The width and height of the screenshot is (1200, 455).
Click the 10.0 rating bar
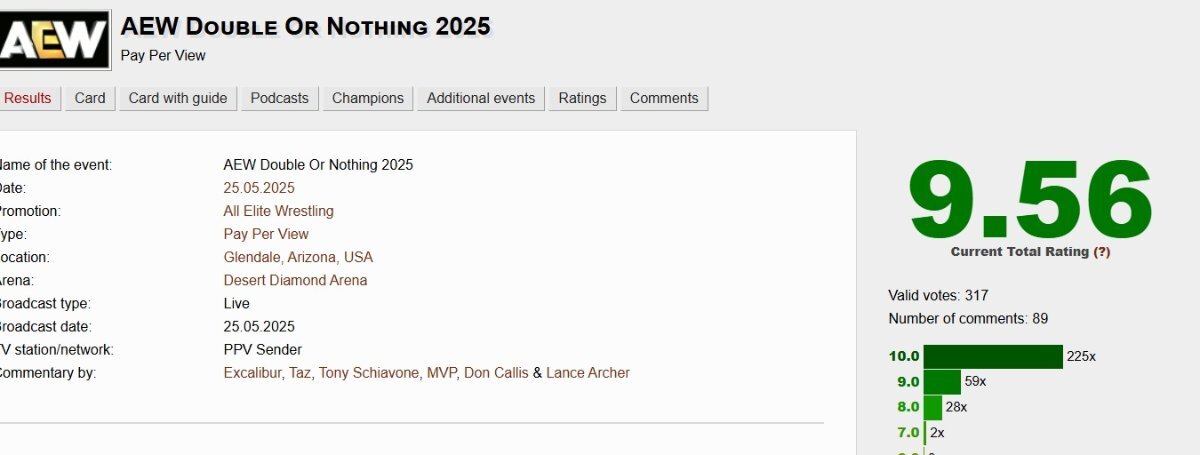pyautogui.click(x=993, y=356)
